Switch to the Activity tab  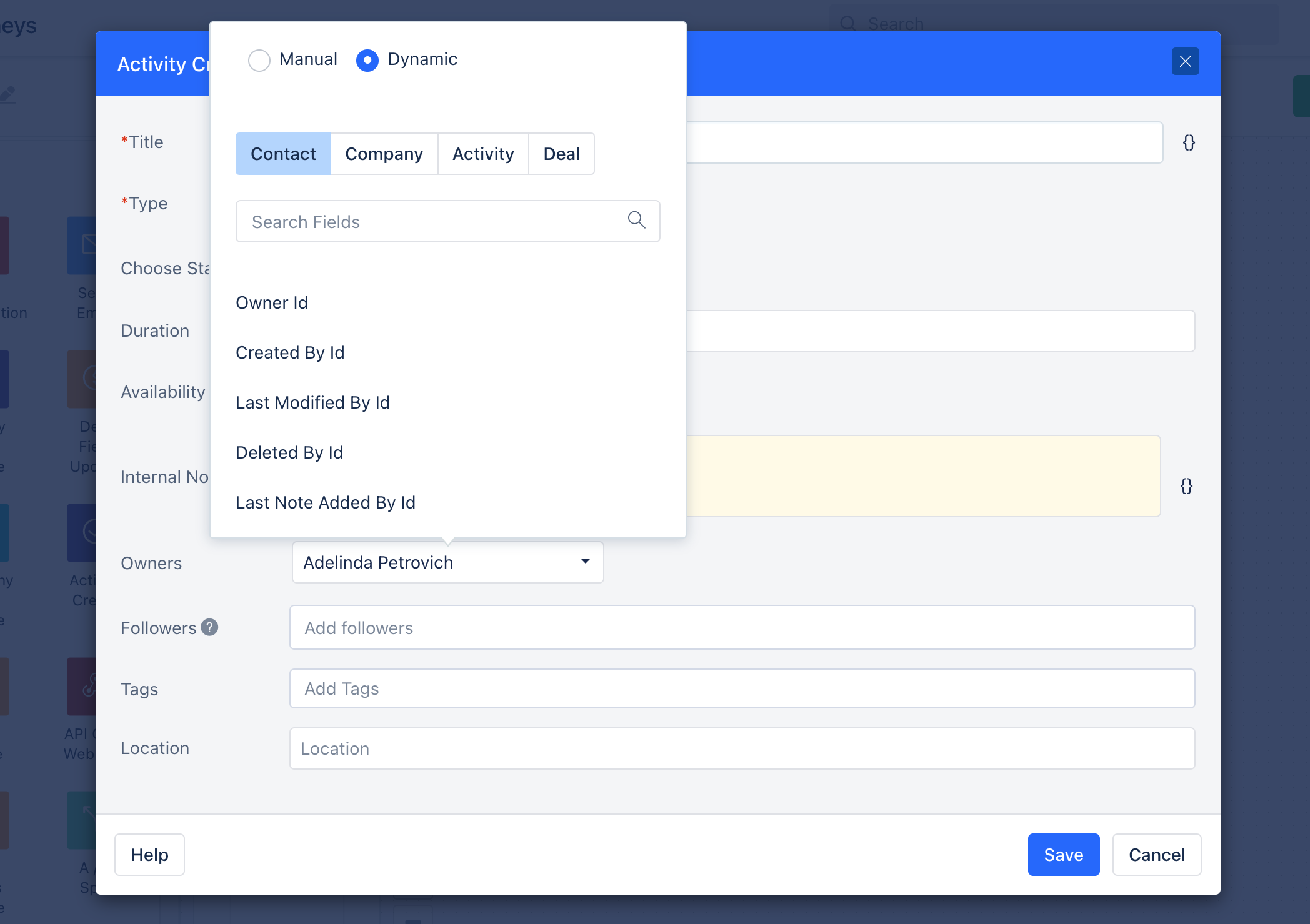[x=483, y=154]
